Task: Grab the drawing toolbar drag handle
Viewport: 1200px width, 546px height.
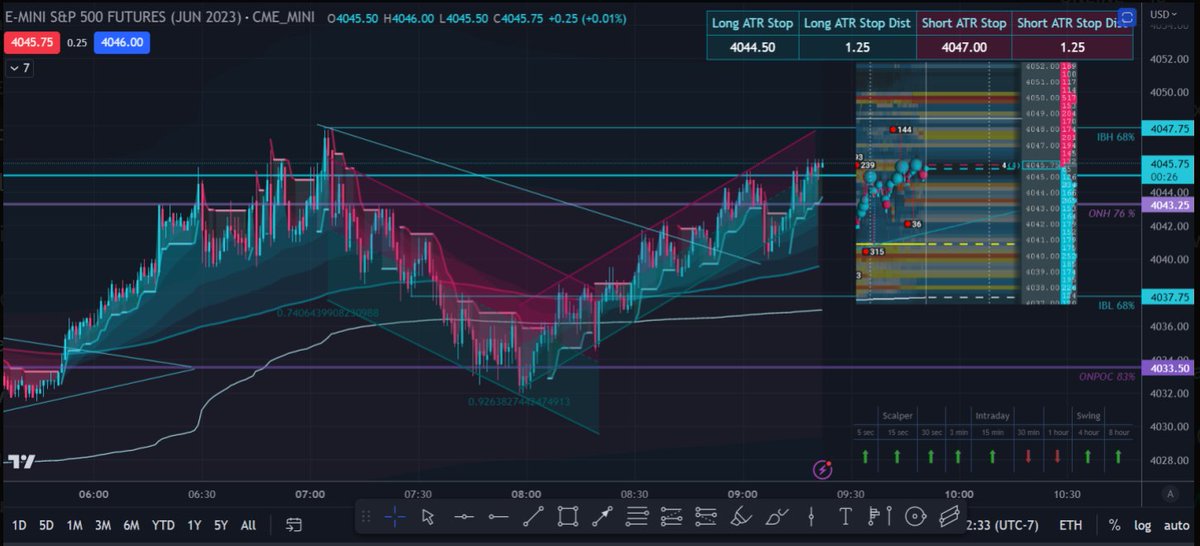Action: pyautogui.click(x=367, y=516)
